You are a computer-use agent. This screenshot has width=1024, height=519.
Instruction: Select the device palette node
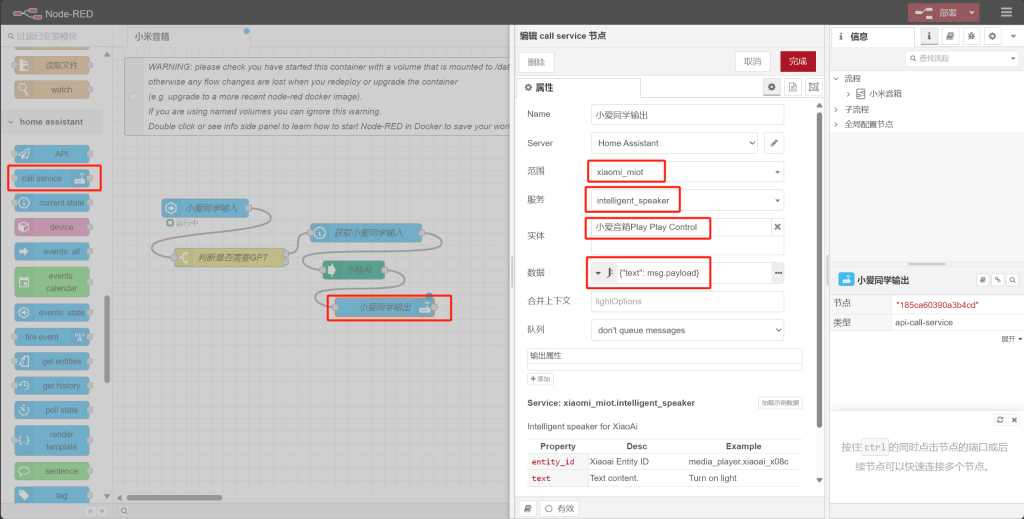(53, 227)
